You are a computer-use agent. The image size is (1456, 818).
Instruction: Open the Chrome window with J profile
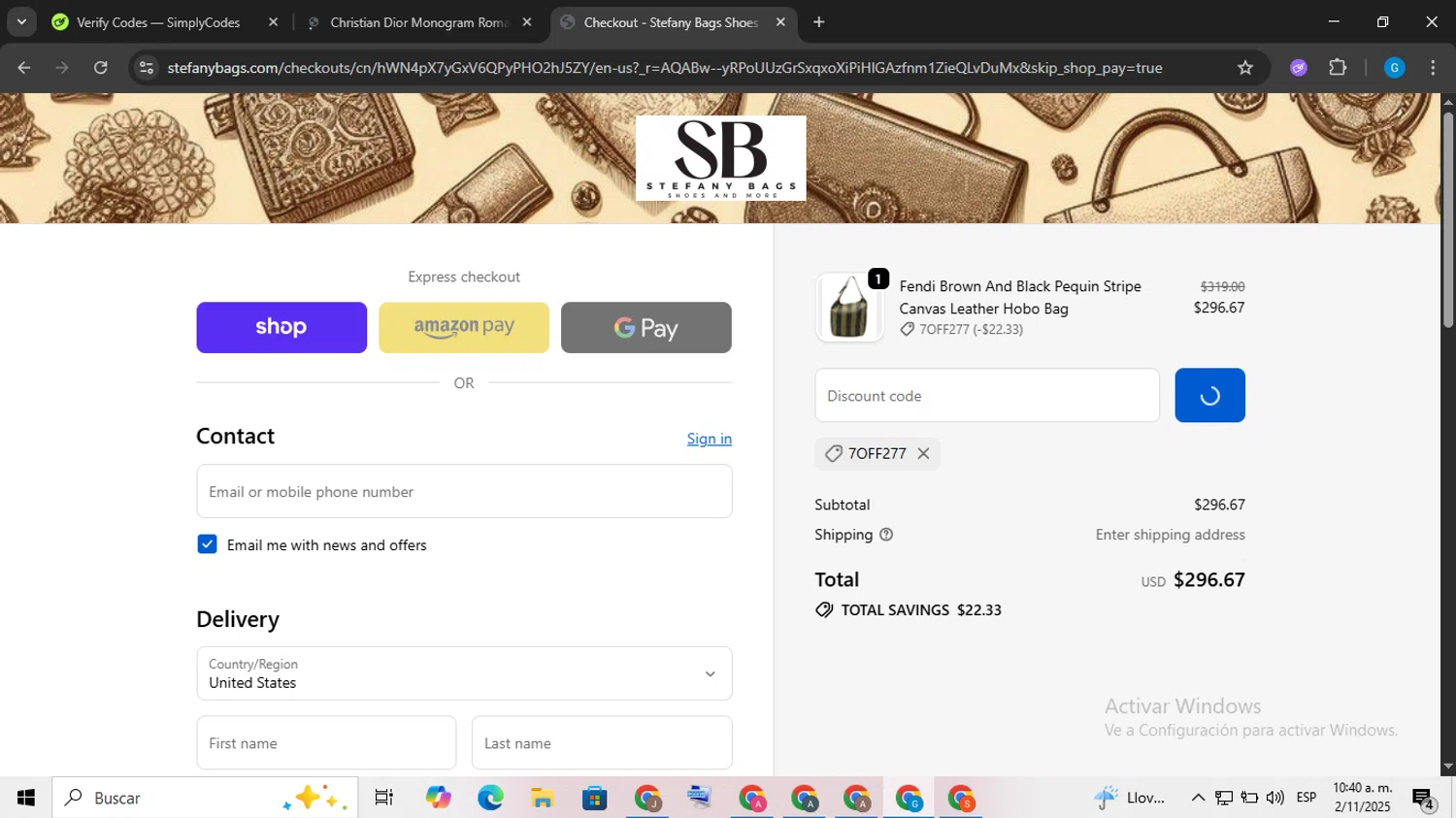pos(647,798)
